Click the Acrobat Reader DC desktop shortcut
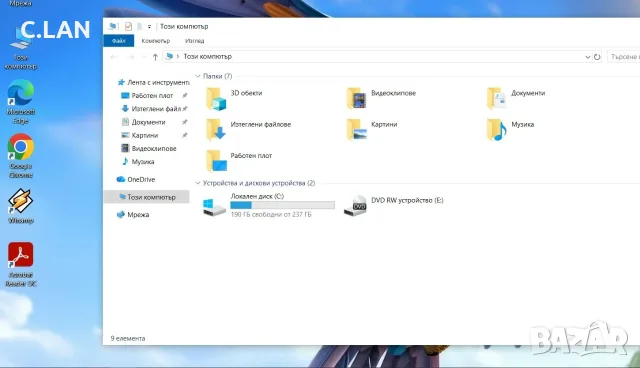 [20, 265]
